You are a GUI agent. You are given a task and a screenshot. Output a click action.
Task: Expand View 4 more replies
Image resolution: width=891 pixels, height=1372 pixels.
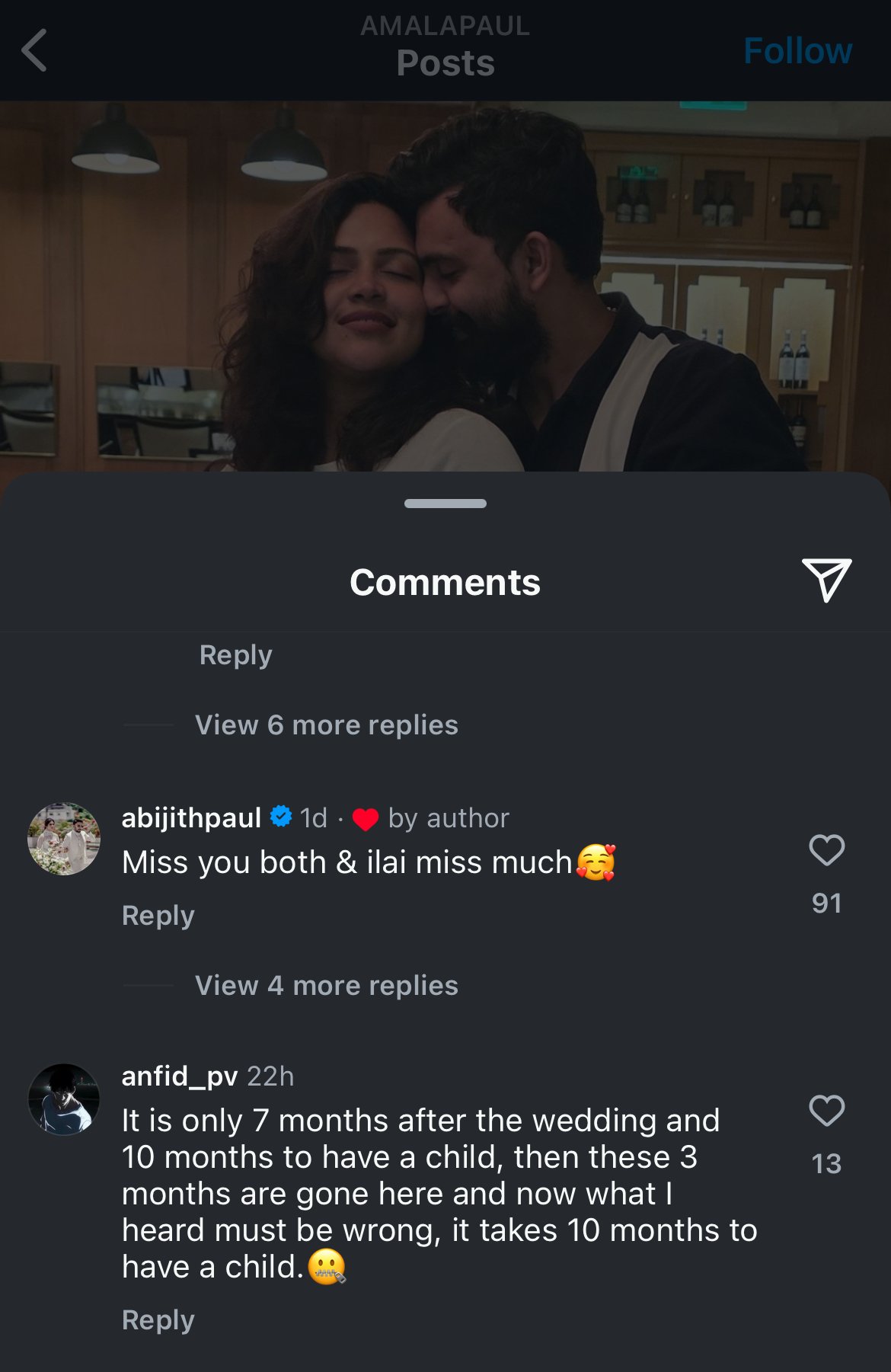tap(326, 986)
